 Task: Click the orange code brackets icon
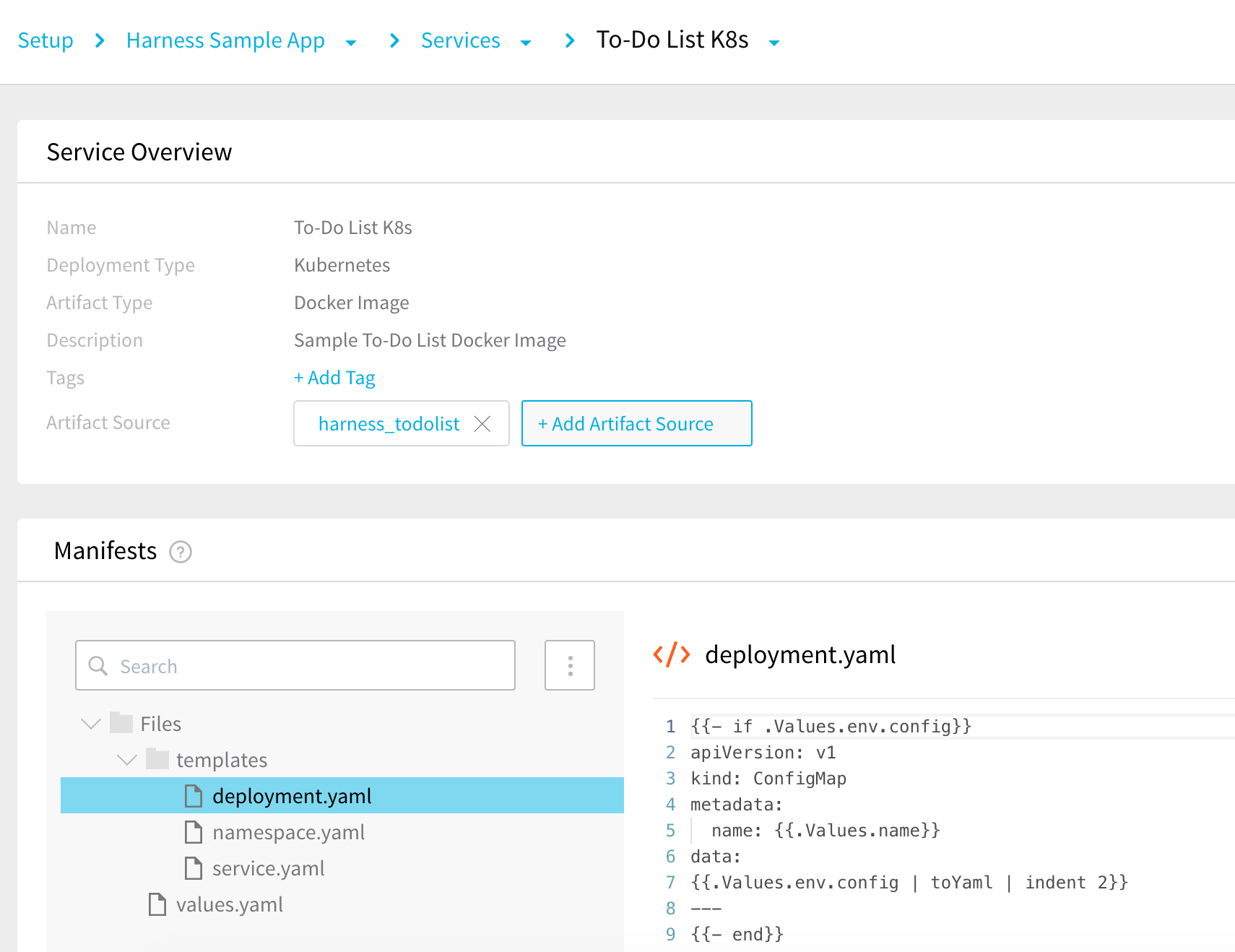point(672,654)
